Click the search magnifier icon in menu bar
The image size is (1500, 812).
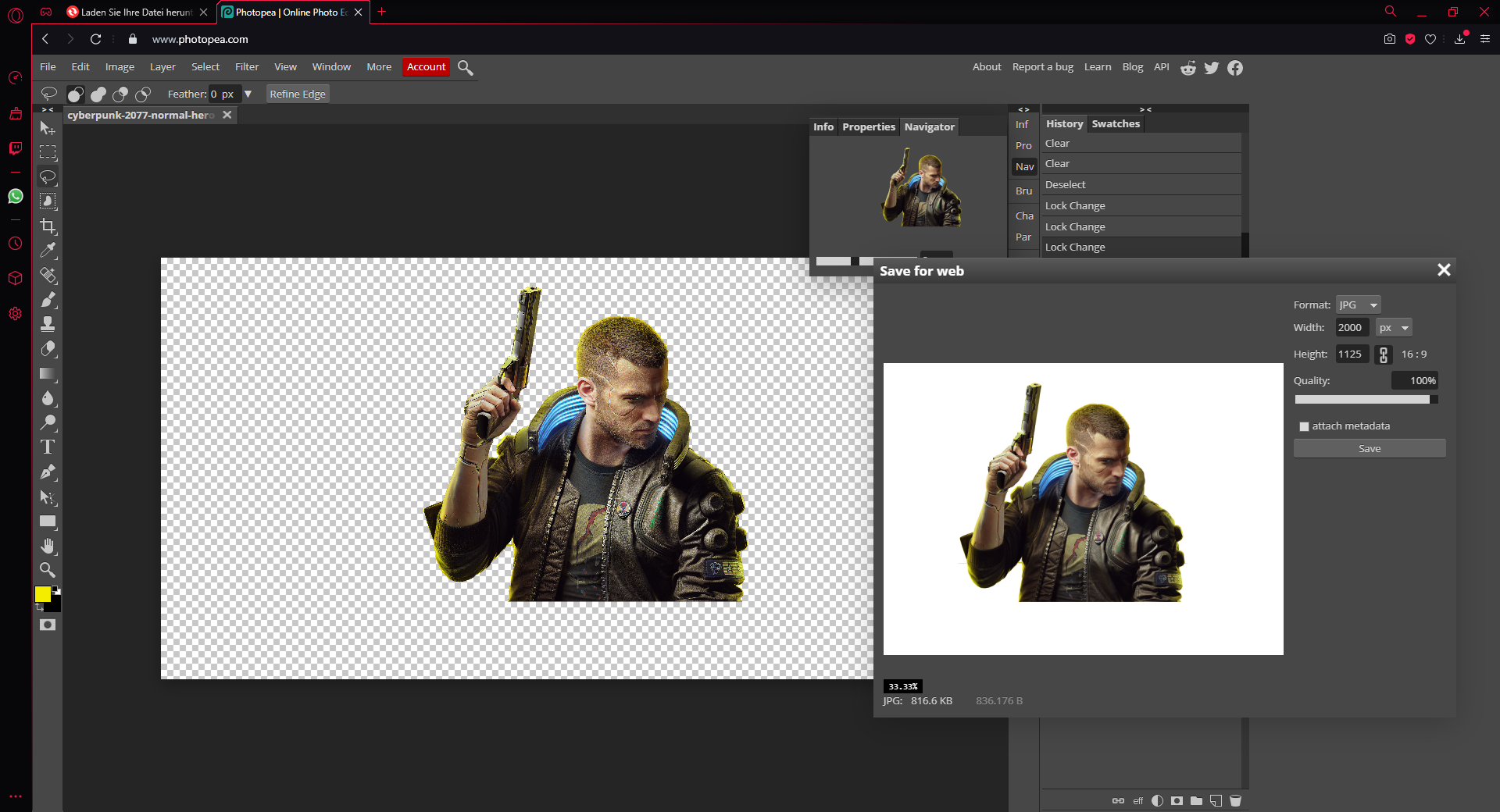[466, 68]
